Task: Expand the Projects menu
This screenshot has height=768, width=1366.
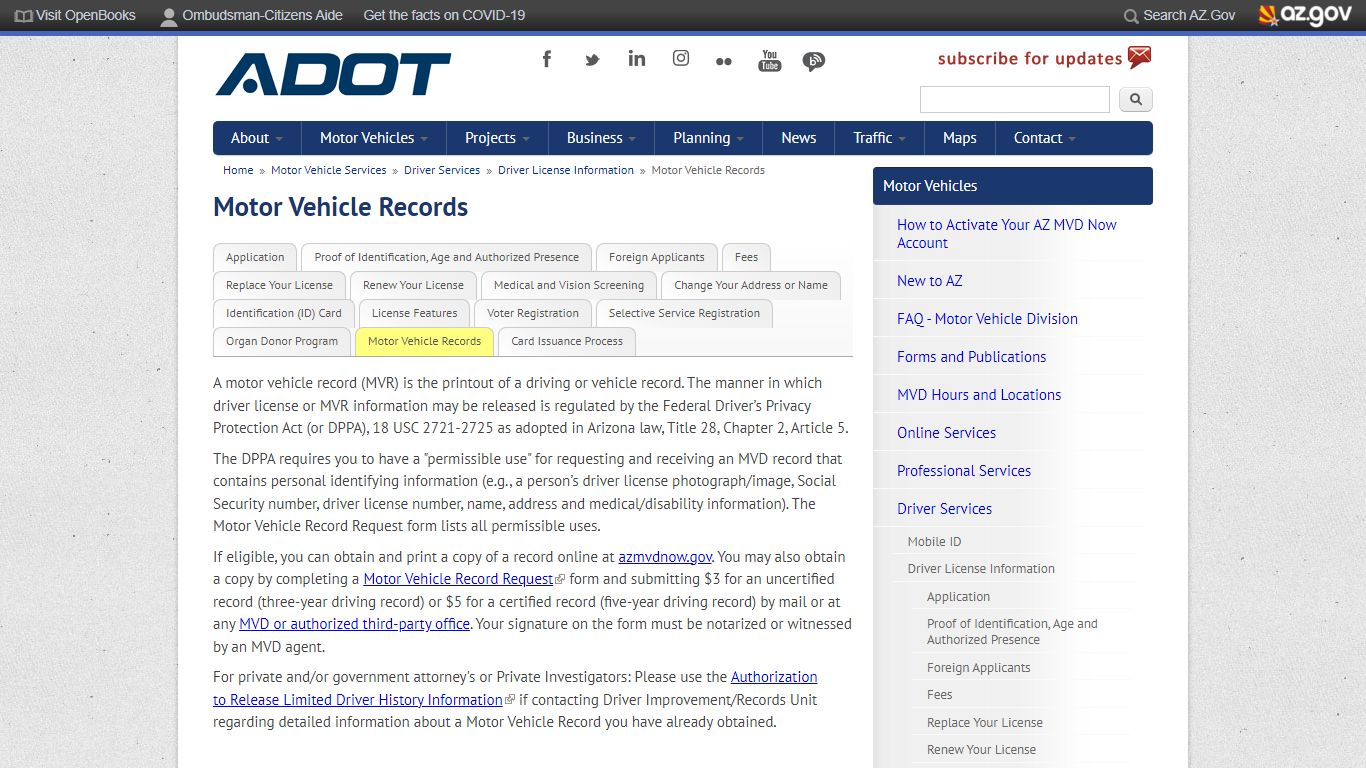Action: click(x=497, y=138)
